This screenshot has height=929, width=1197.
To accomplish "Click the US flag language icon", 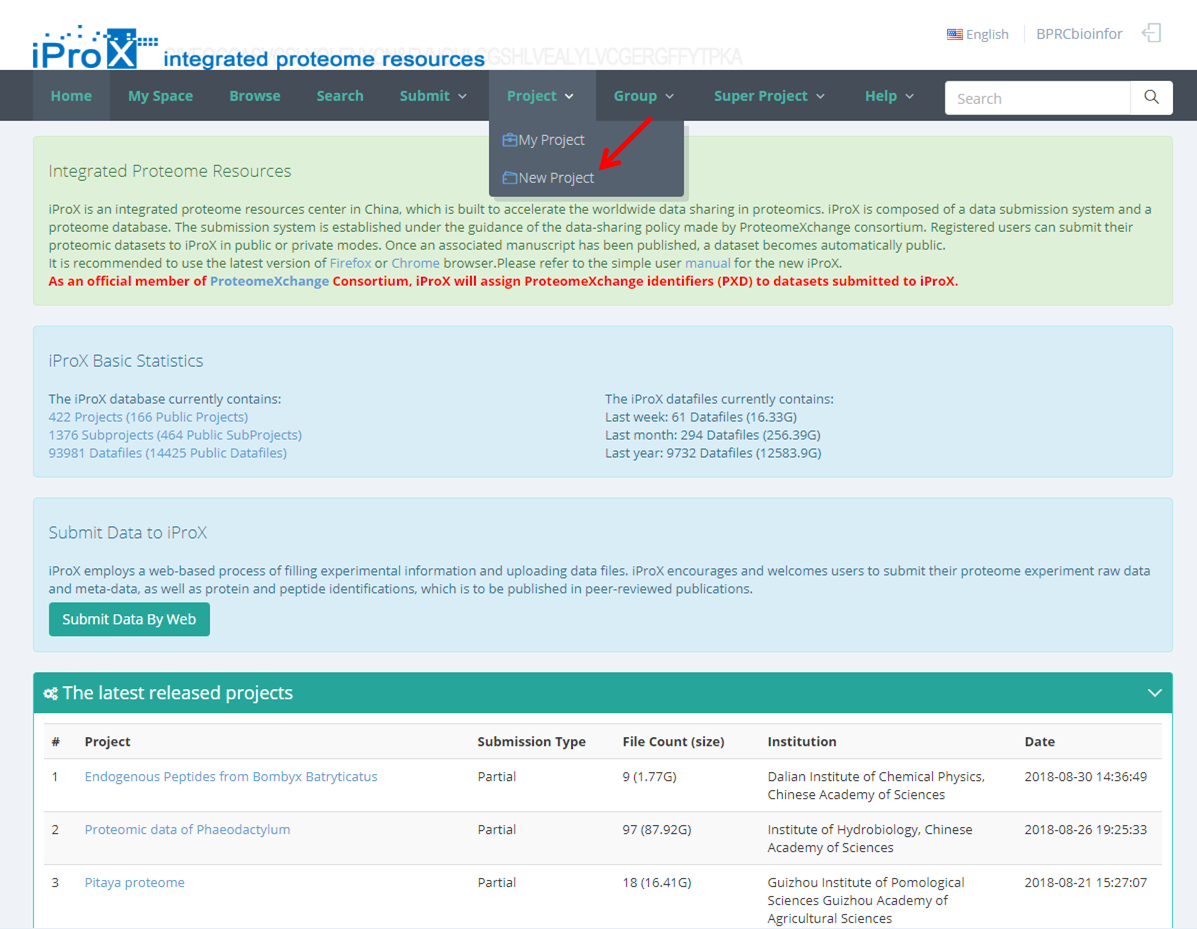I will (x=954, y=34).
